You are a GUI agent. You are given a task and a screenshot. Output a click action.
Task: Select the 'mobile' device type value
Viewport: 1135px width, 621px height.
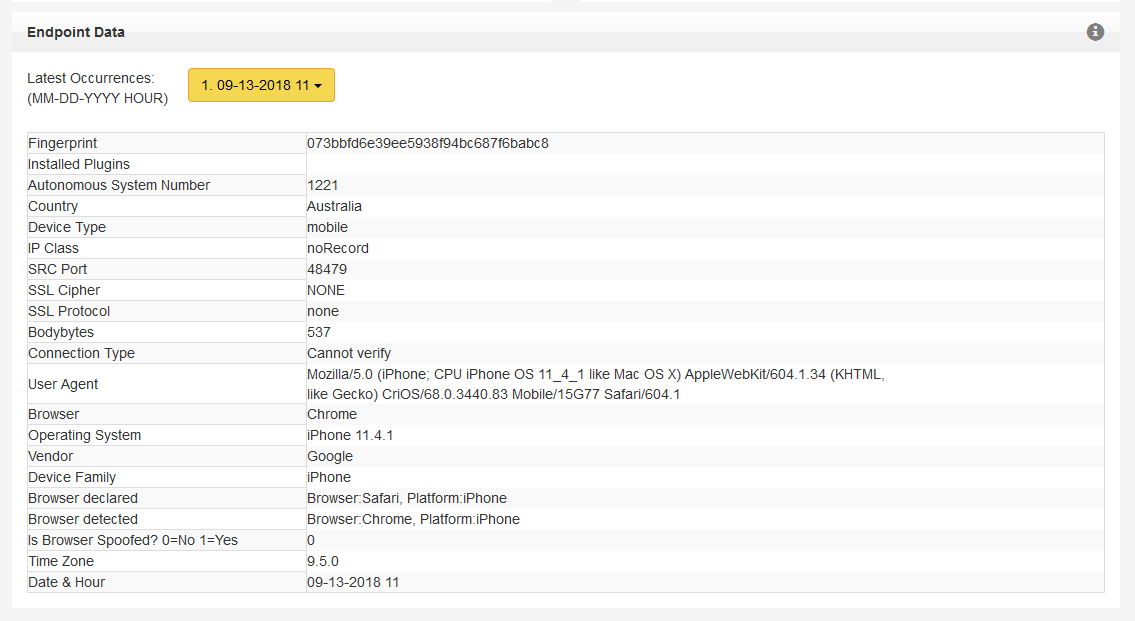pos(328,227)
